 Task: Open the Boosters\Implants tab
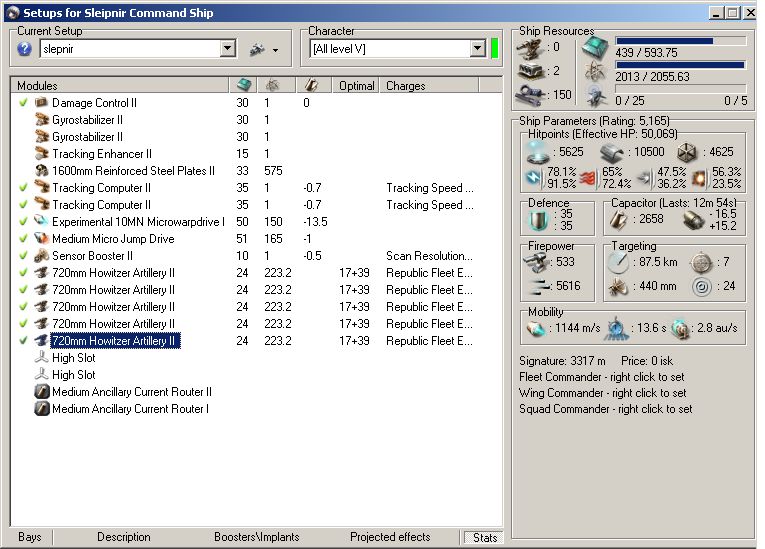257,537
